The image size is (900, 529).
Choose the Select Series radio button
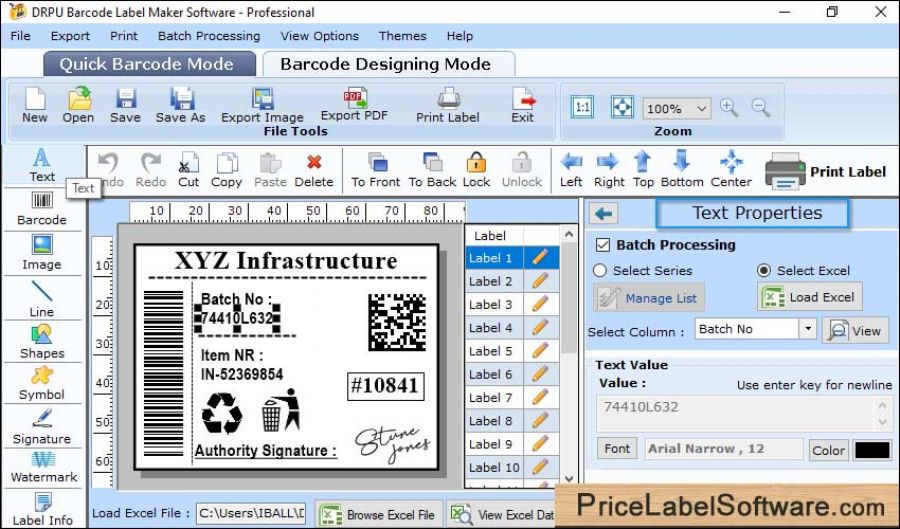[x=600, y=270]
